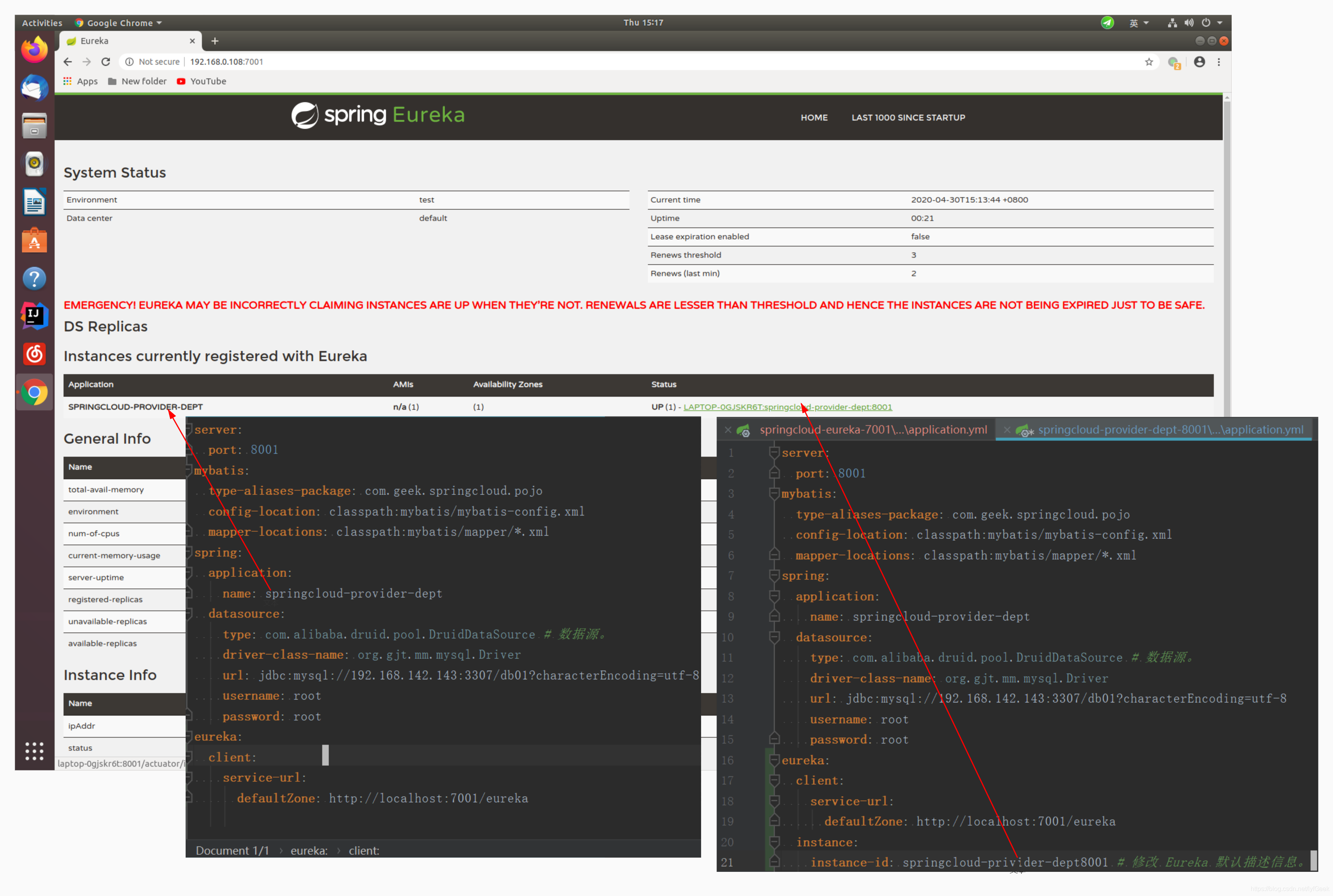Open the Help dock icon

point(34,278)
